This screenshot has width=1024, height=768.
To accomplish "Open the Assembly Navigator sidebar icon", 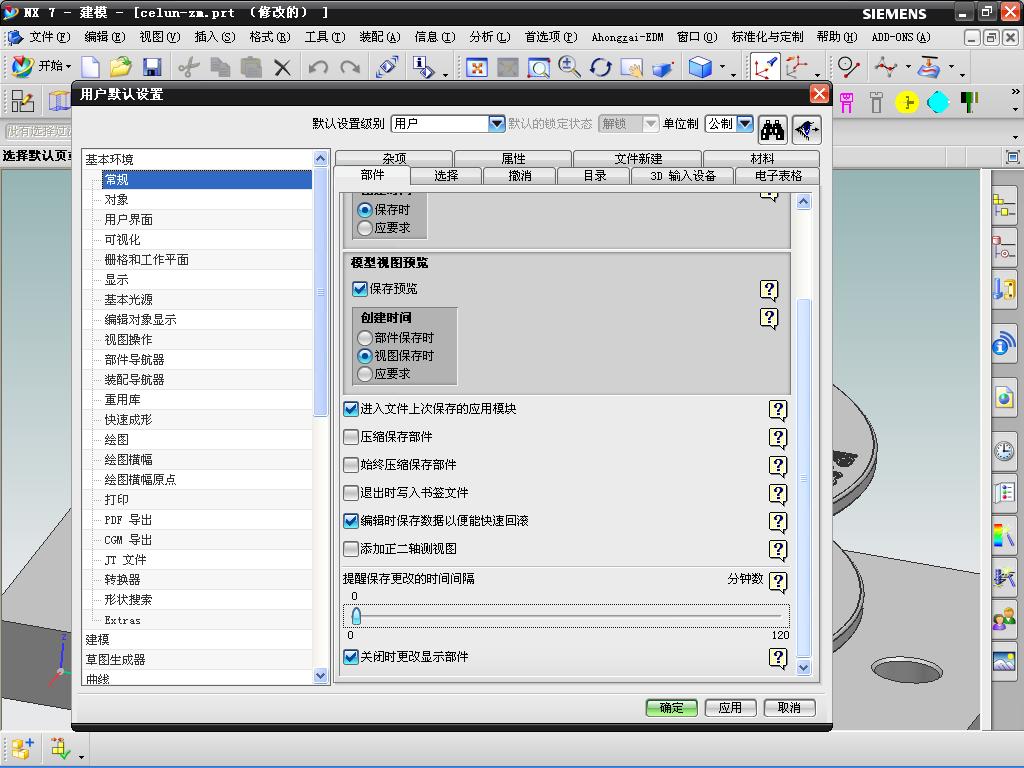I will (x=1004, y=206).
